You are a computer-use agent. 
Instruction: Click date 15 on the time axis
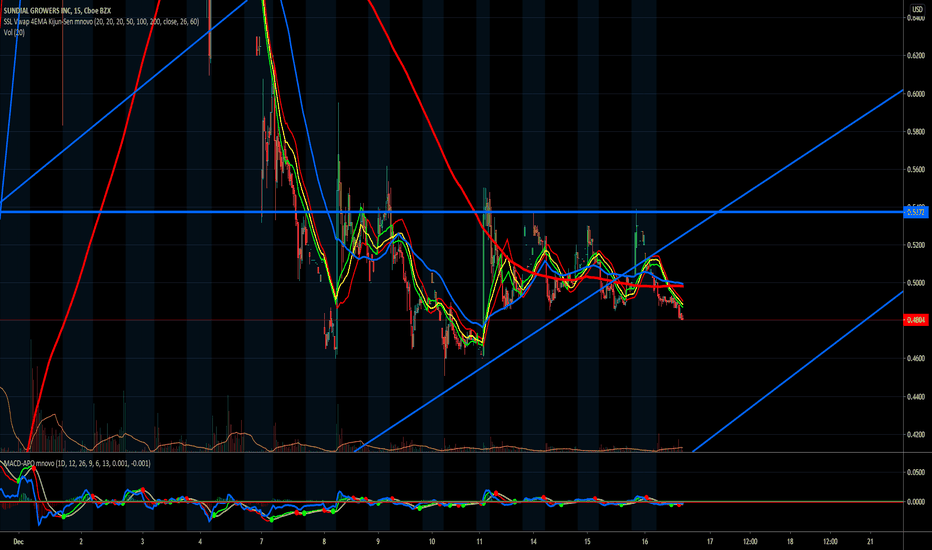point(587,542)
